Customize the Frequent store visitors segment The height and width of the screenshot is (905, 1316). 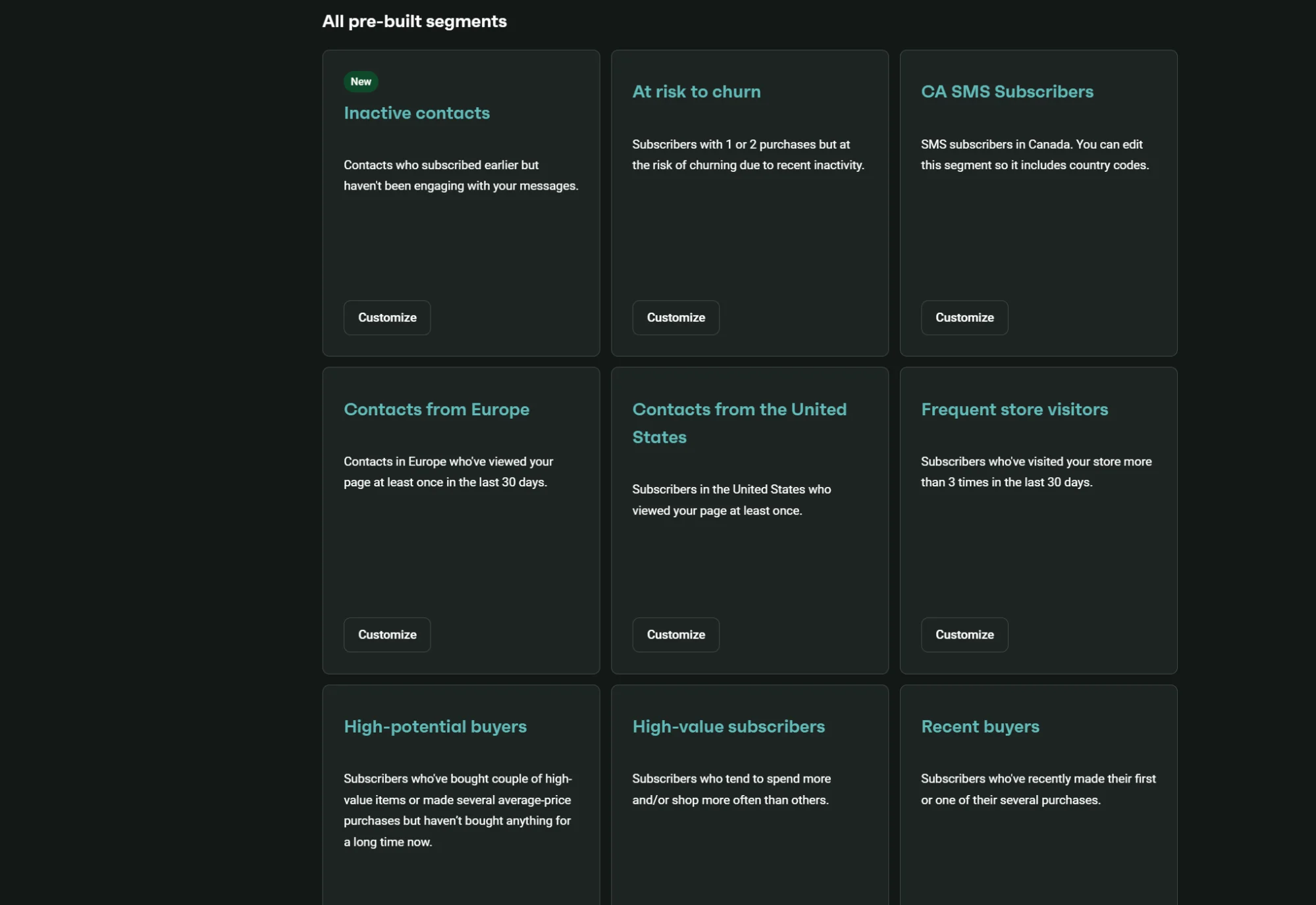[x=964, y=635]
